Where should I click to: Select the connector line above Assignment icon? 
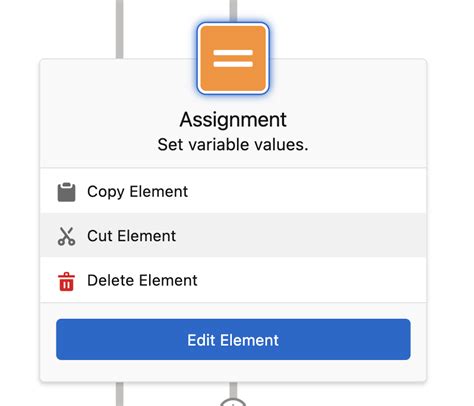click(x=233, y=11)
